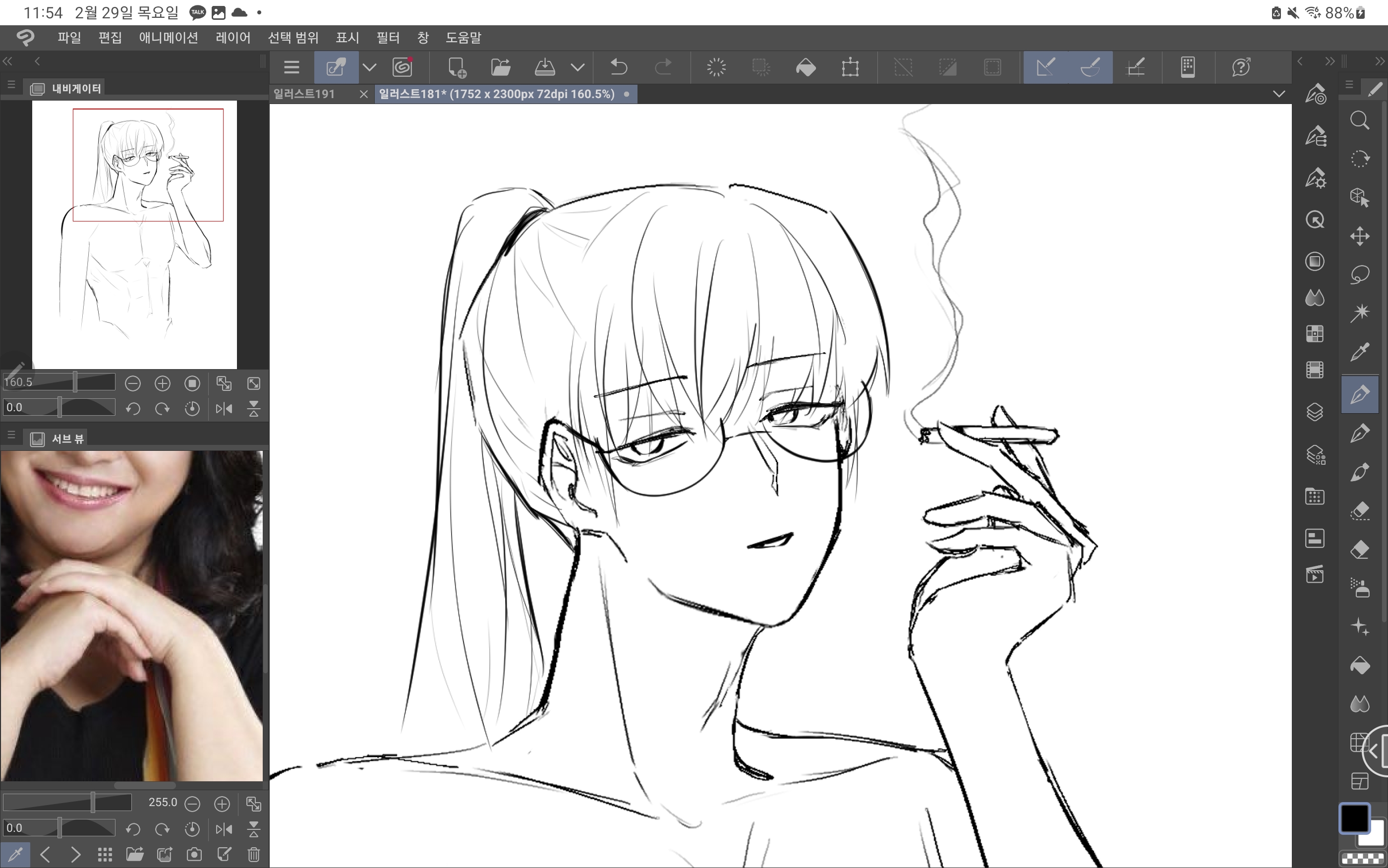Viewport: 1388px width, 868px height.
Task: Expand the canvas tab list chevron
Action: [x=1278, y=94]
